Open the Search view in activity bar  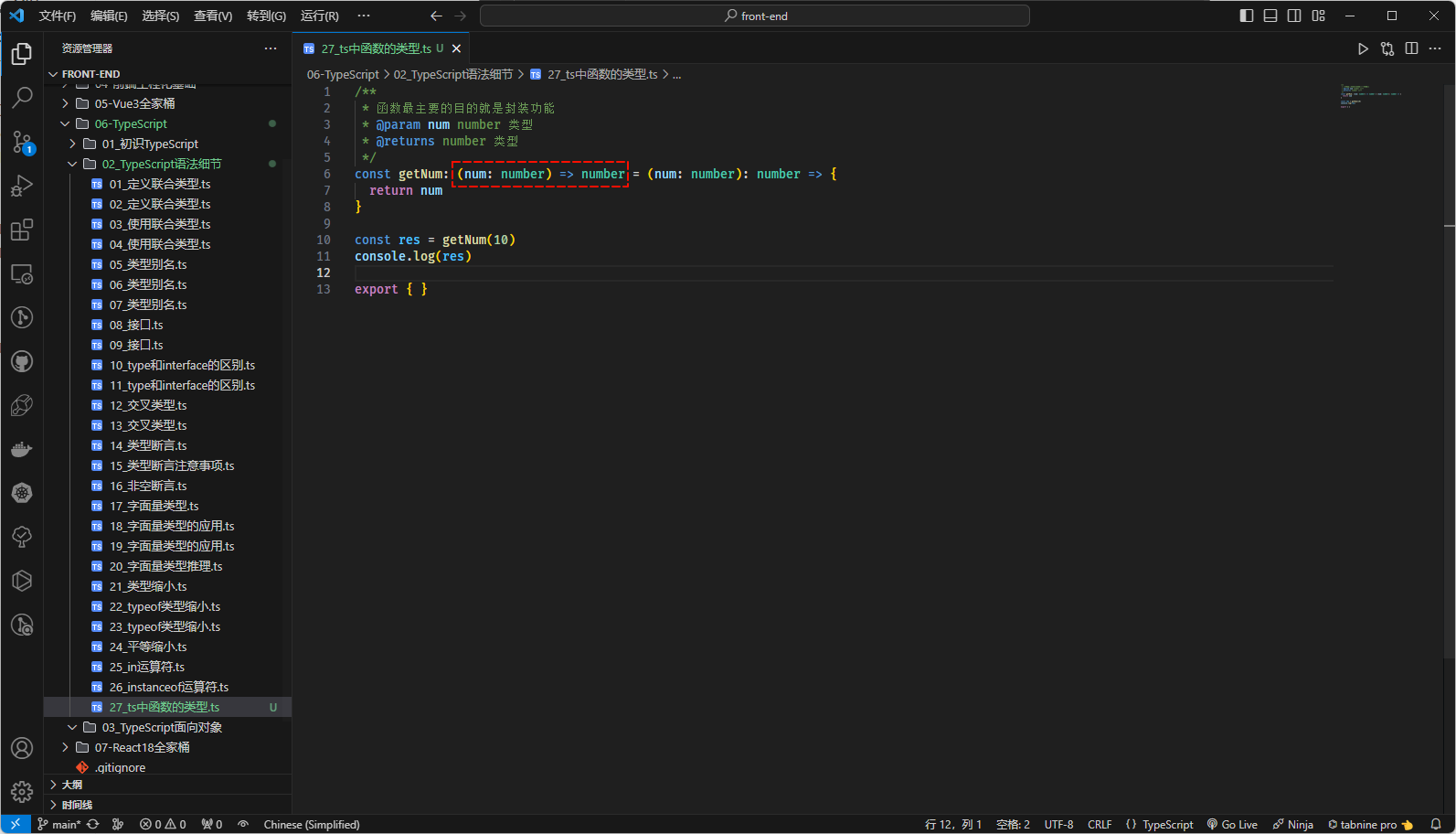coord(22,97)
